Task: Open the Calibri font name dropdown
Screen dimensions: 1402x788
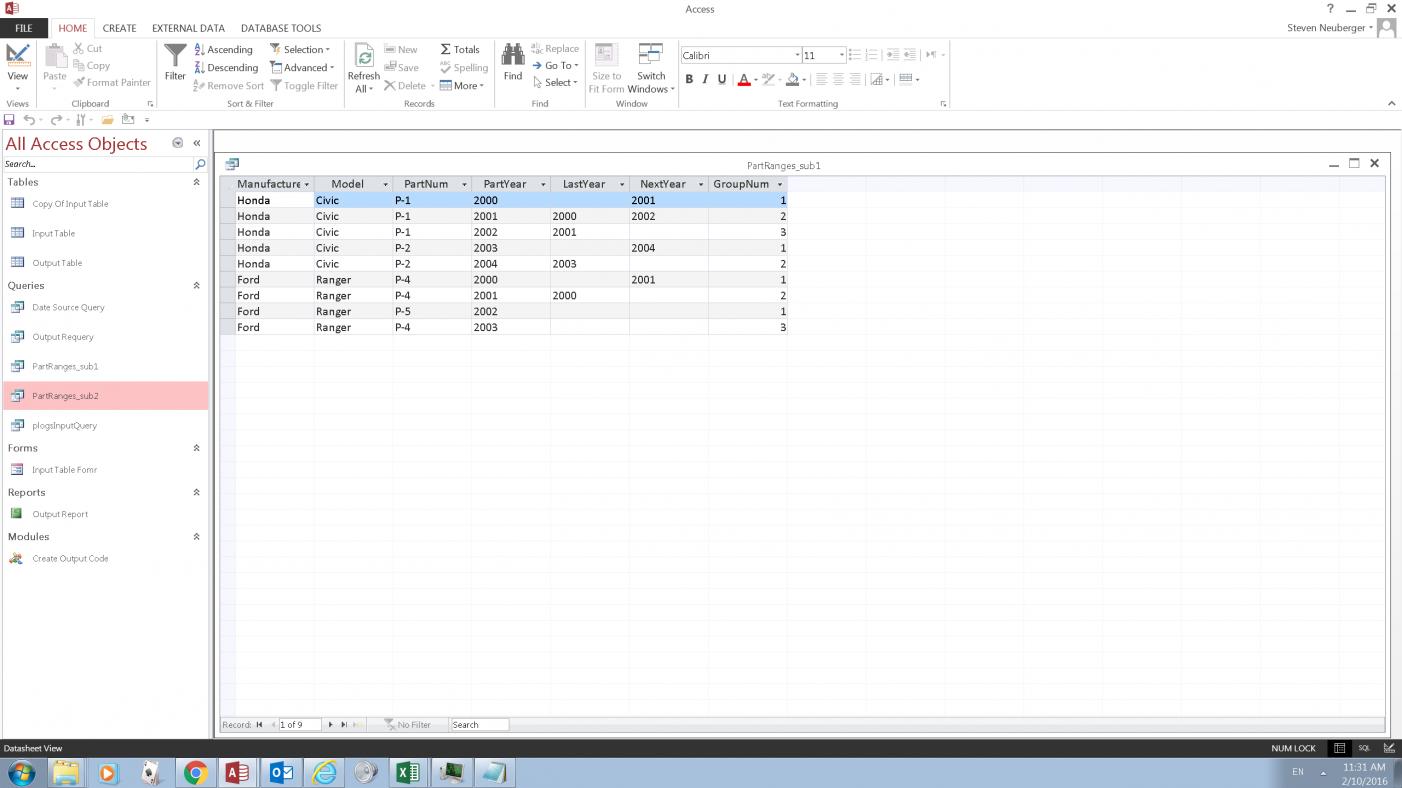Action: [x=797, y=56]
